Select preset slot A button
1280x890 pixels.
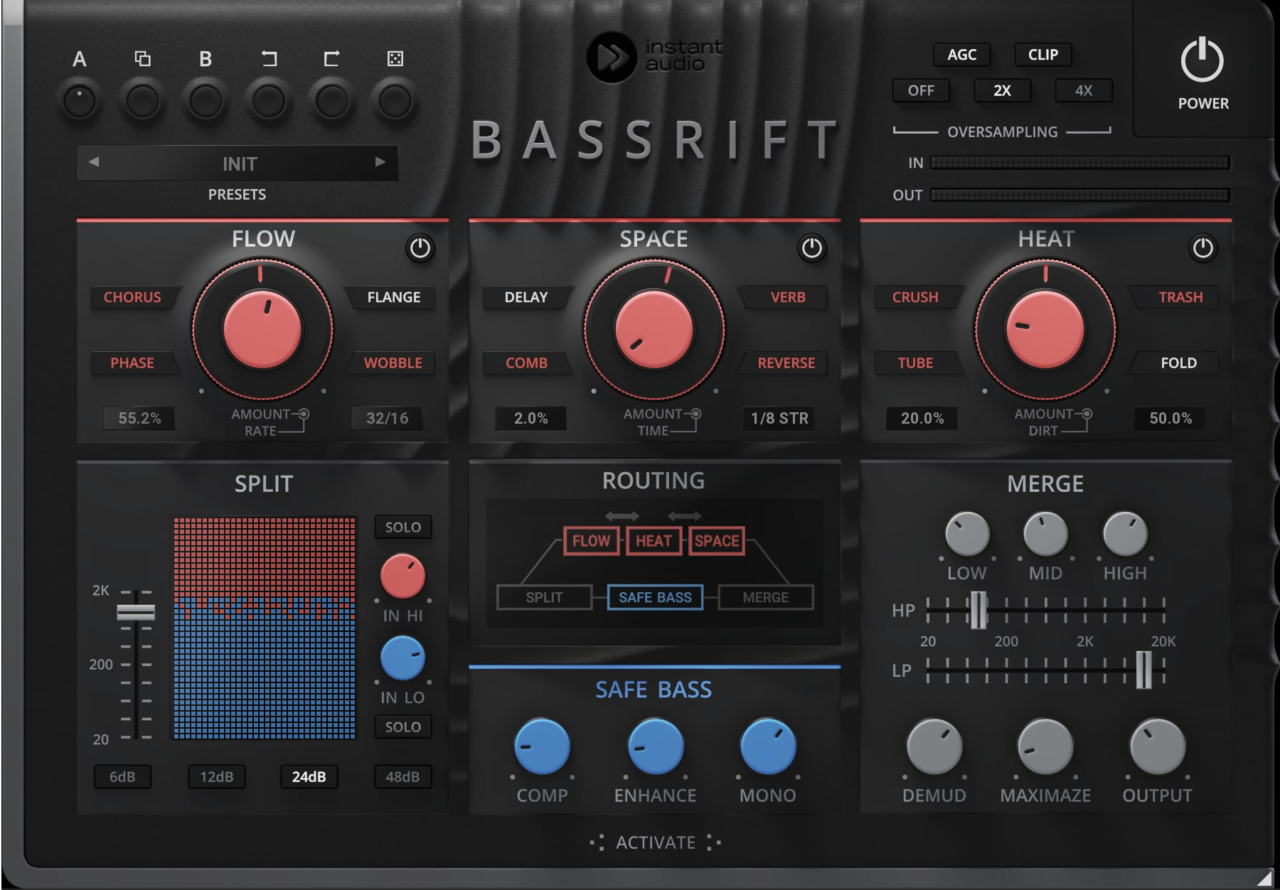[79, 101]
